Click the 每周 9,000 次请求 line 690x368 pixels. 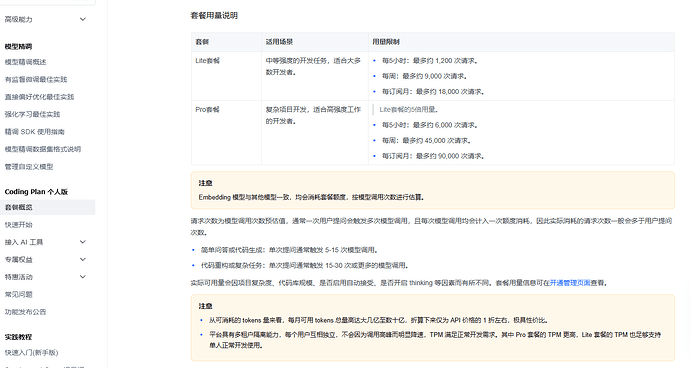[425, 76]
